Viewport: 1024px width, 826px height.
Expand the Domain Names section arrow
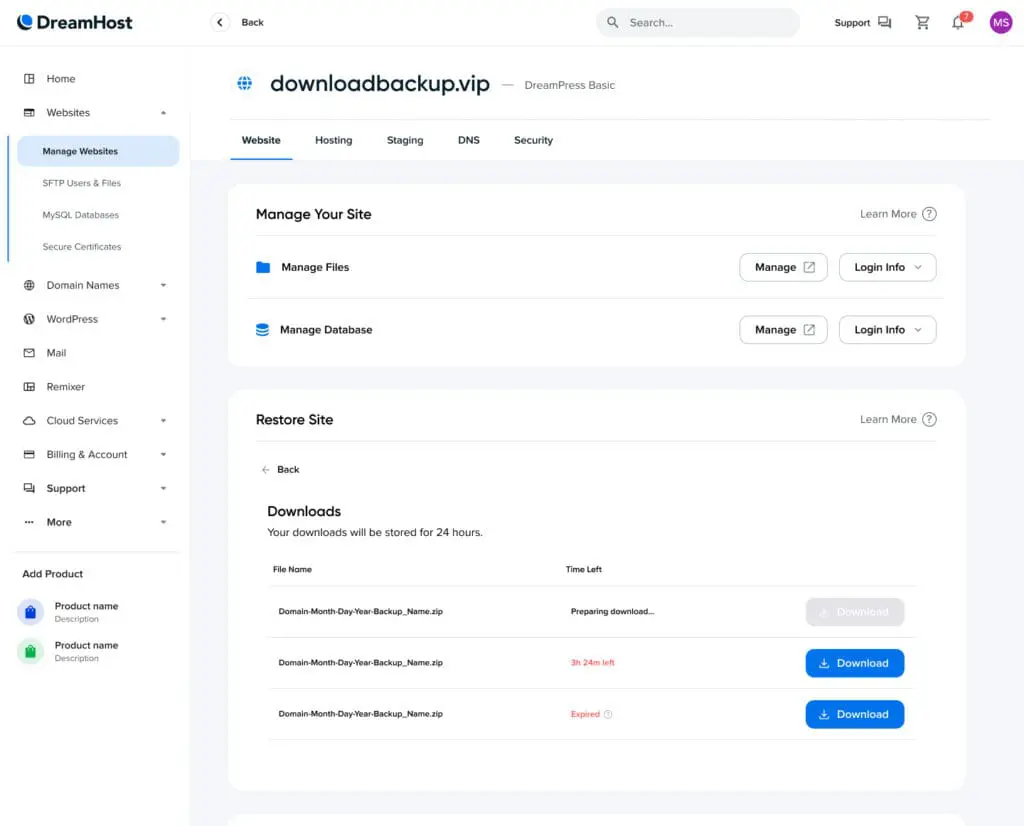163,285
